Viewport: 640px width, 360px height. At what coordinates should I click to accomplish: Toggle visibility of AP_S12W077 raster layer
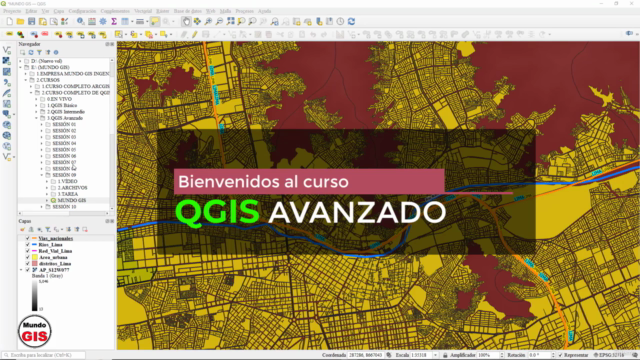tap(28, 270)
